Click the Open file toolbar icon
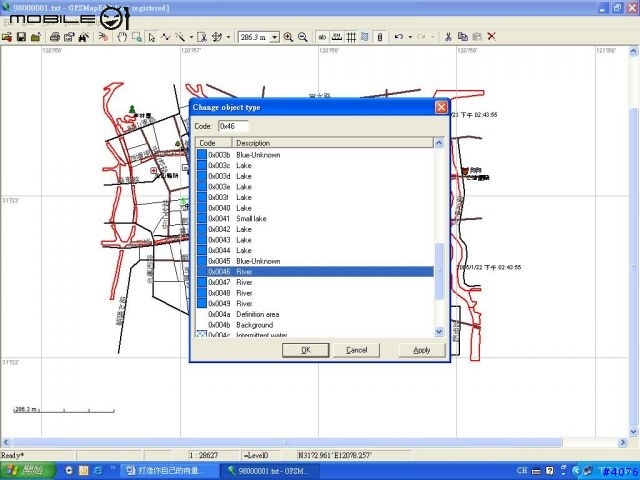This screenshot has height=480, width=640. click(x=7, y=37)
